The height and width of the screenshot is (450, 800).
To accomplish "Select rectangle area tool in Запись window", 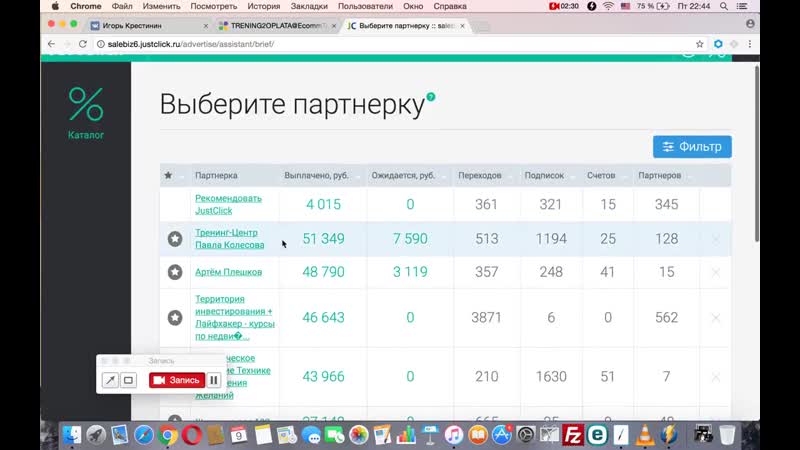I will click(129, 380).
